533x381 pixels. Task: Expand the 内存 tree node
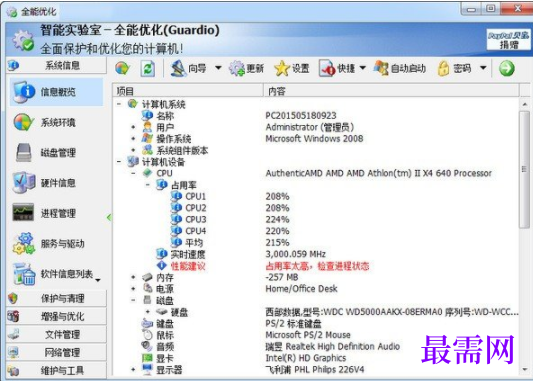tap(133, 277)
